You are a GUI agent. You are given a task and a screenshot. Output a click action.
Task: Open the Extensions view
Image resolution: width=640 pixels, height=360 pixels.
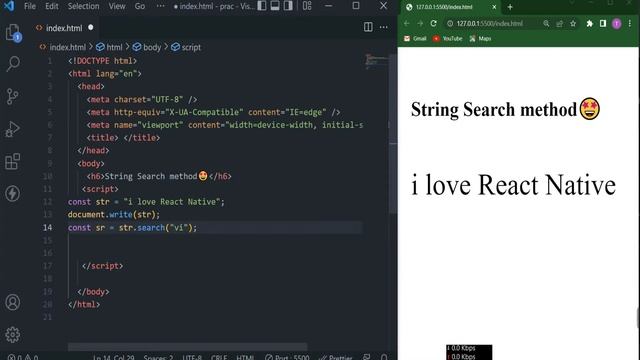click(x=13, y=162)
